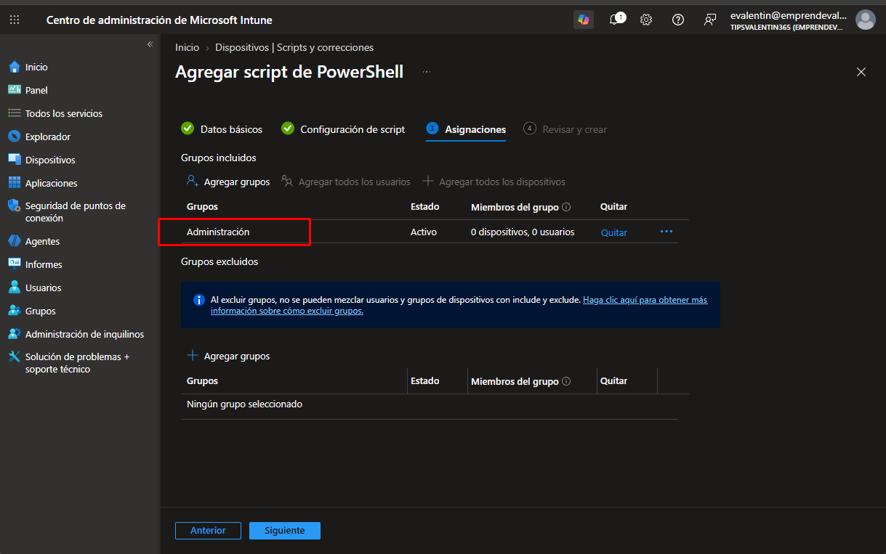886x554 pixels.
Task: Close the Agregar script de PowerShell pane
Action: (x=861, y=72)
